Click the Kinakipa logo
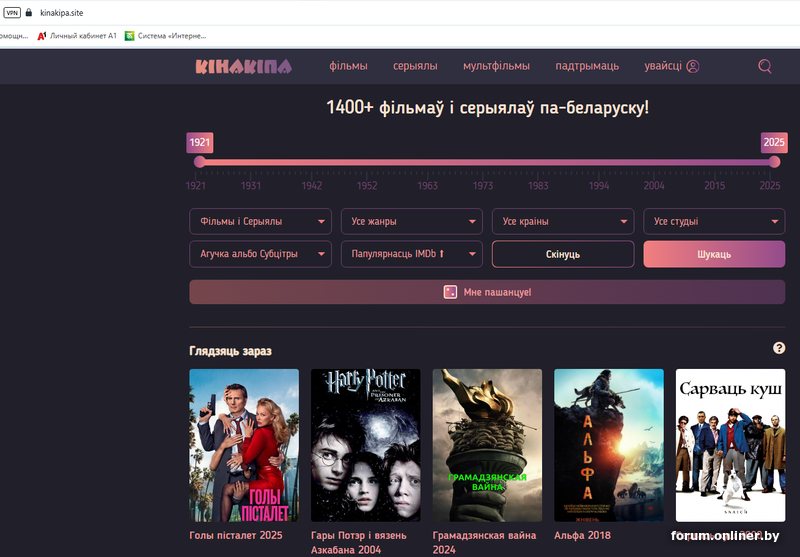800x557 pixels. pyautogui.click(x=243, y=66)
